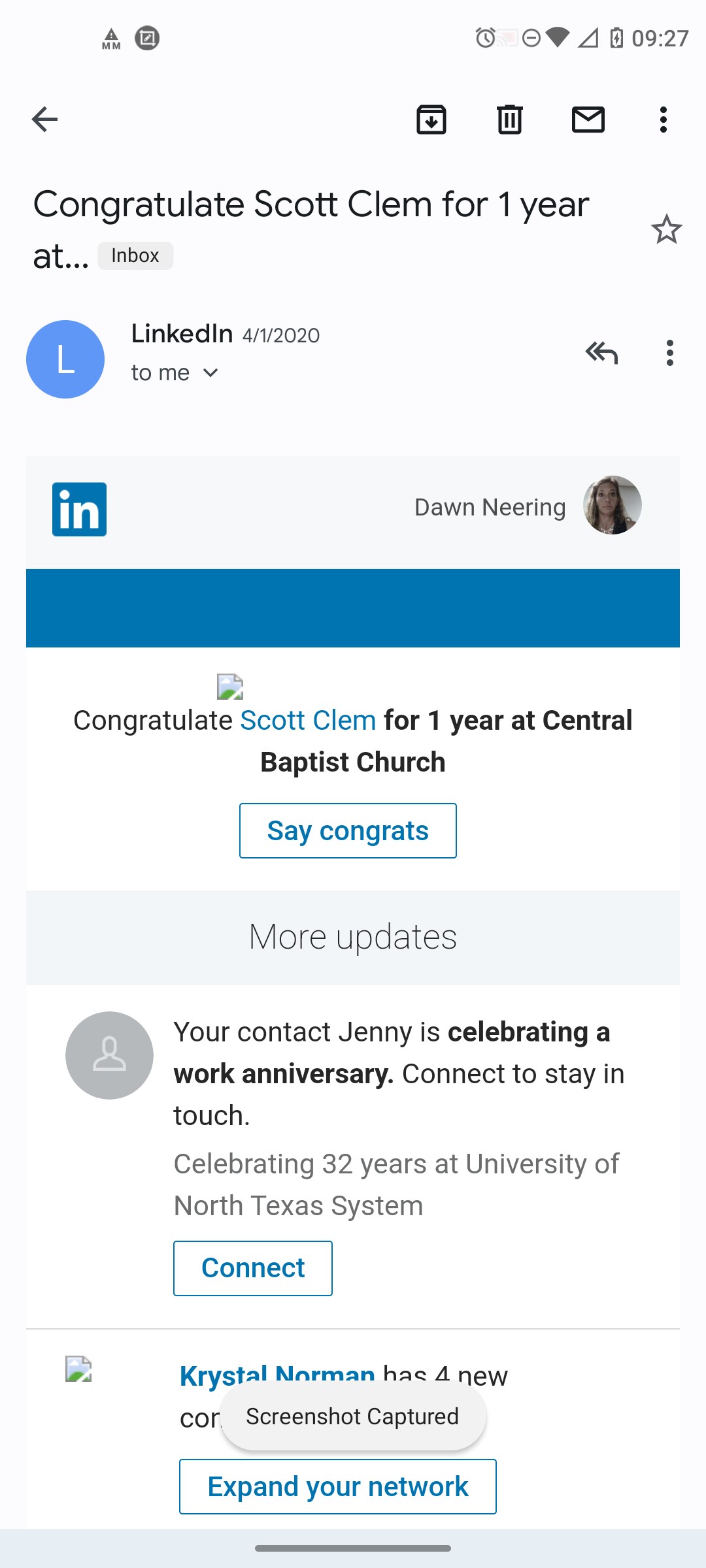This screenshot has width=706, height=1568.
Task: Archive this email
Action: [x=431, y=120]
